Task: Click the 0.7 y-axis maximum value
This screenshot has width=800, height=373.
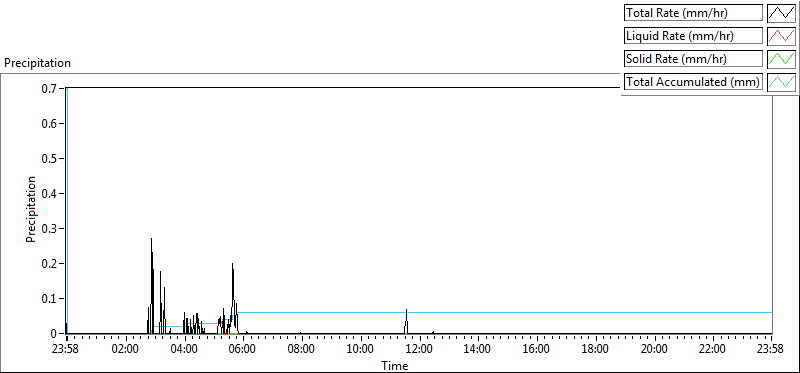Action: [51, 88]
